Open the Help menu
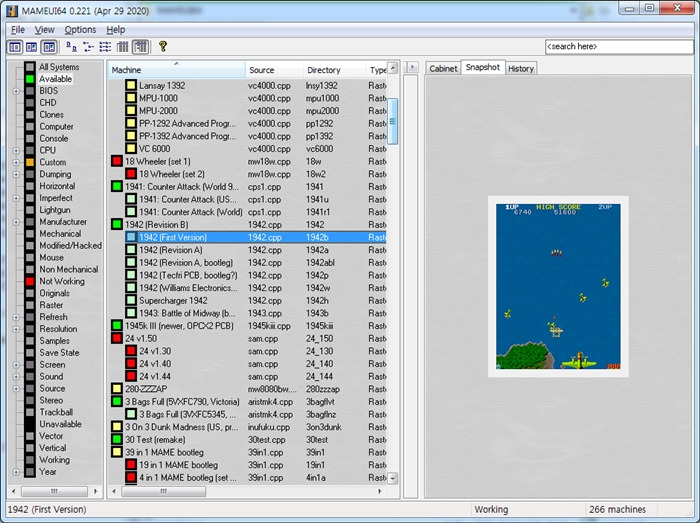This screenshot has width=700, height=523. click(x=116, y=30)
